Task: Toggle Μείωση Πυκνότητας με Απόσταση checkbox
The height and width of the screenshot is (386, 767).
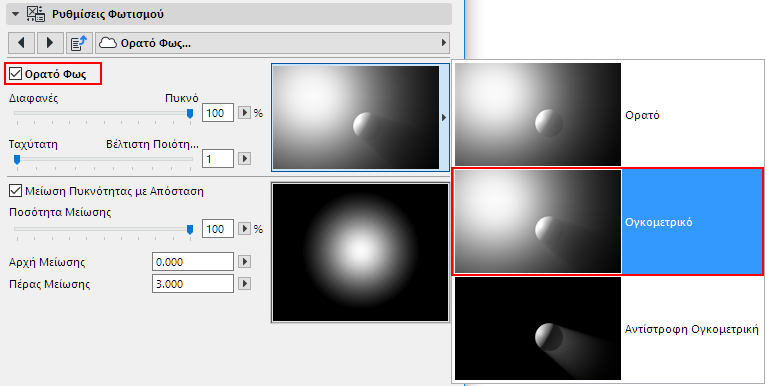Action: 16,191
